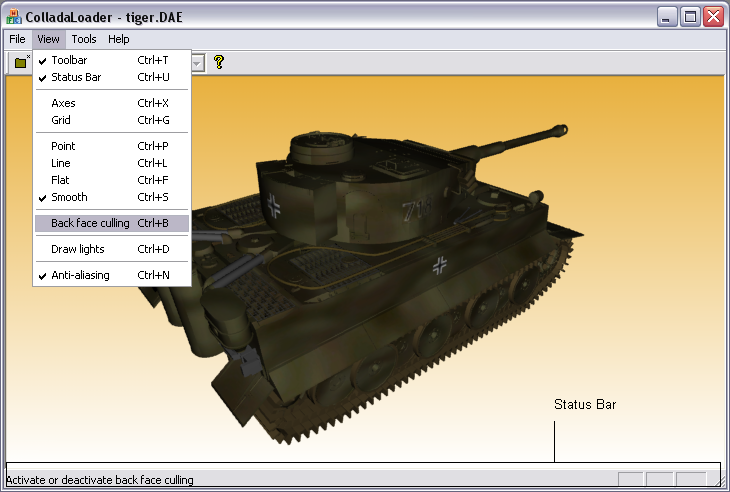730x492 pixels.
Task: Close the ColladaLoader window
Action: (x=714, y=17)
